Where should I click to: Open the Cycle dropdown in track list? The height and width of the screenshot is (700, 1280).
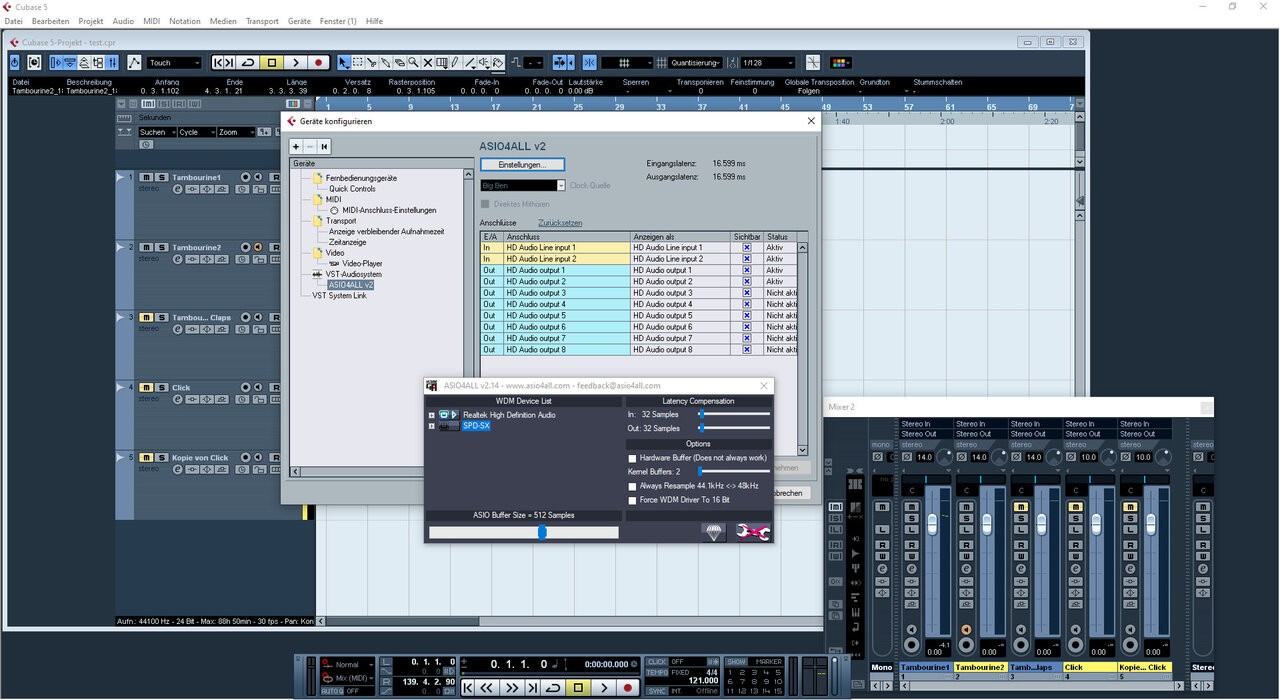[x=197, y=132]
